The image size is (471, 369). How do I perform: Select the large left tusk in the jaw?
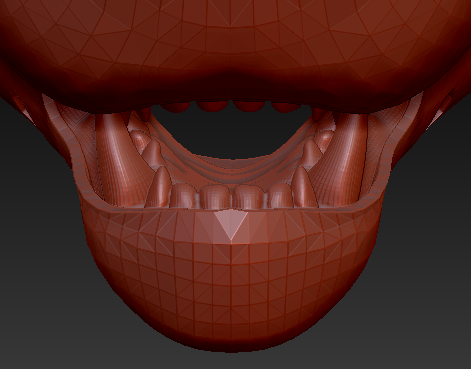[x=122, y=160]
